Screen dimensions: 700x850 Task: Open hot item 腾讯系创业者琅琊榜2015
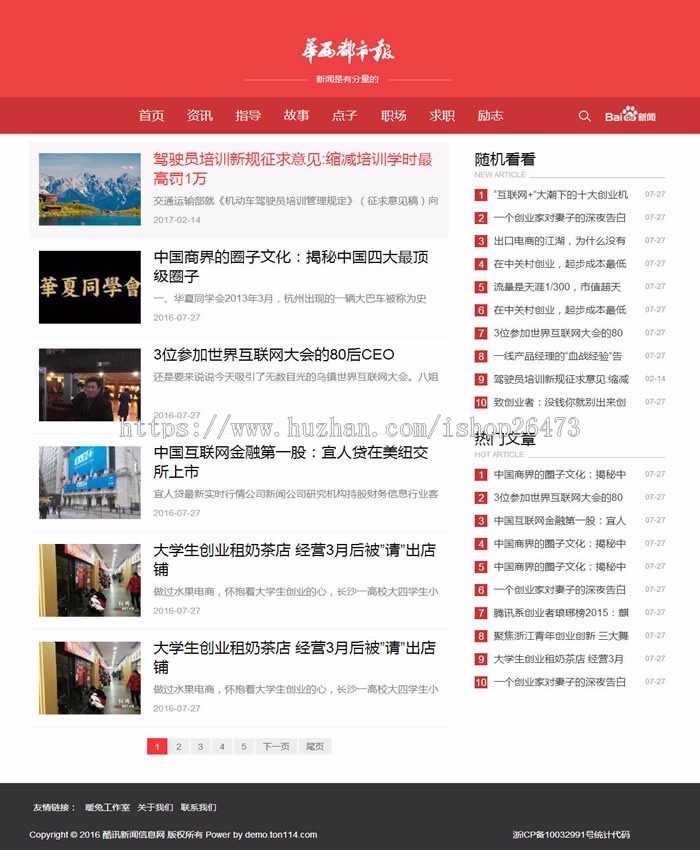[561, 613]
